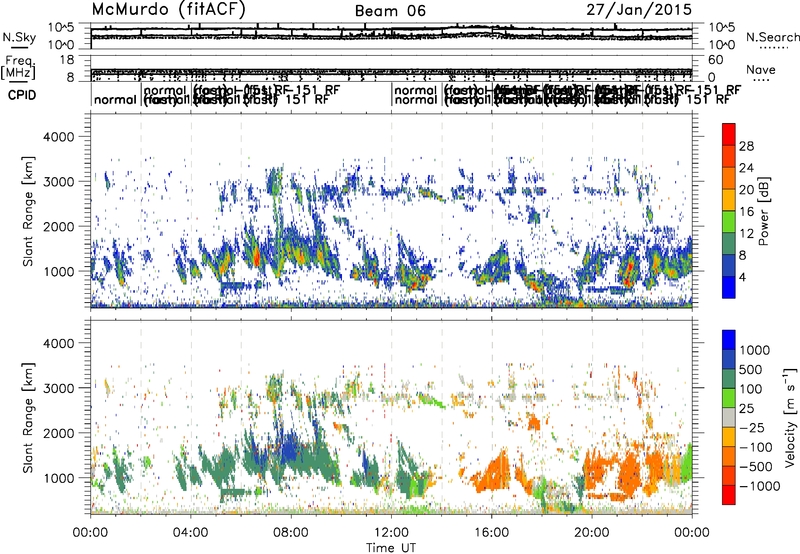Select the CPID row label
Image resolution: width=800 pixels, height=554 pixels.
click(x=22, y=95)
